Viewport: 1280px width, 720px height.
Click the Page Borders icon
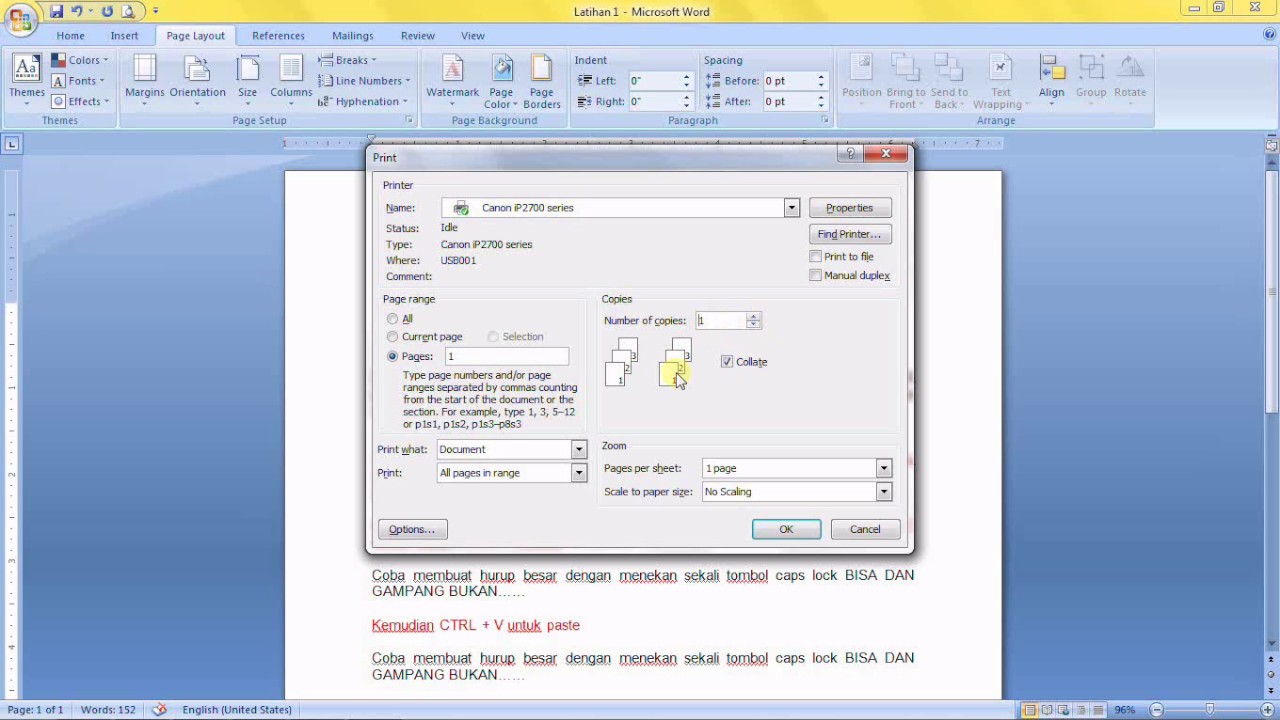(542, 80)
